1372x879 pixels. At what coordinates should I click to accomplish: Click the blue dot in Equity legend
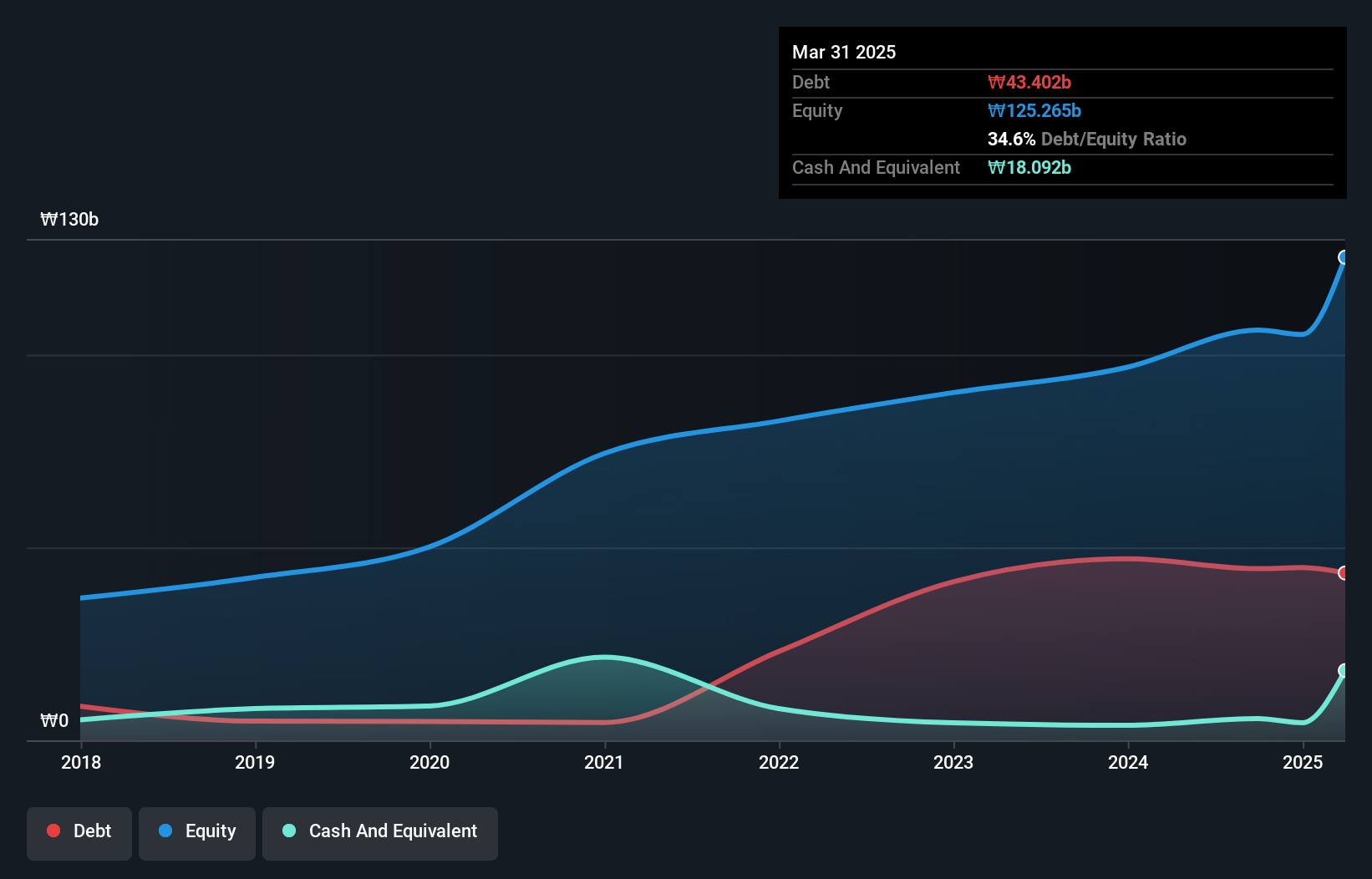tap(165, 831)
